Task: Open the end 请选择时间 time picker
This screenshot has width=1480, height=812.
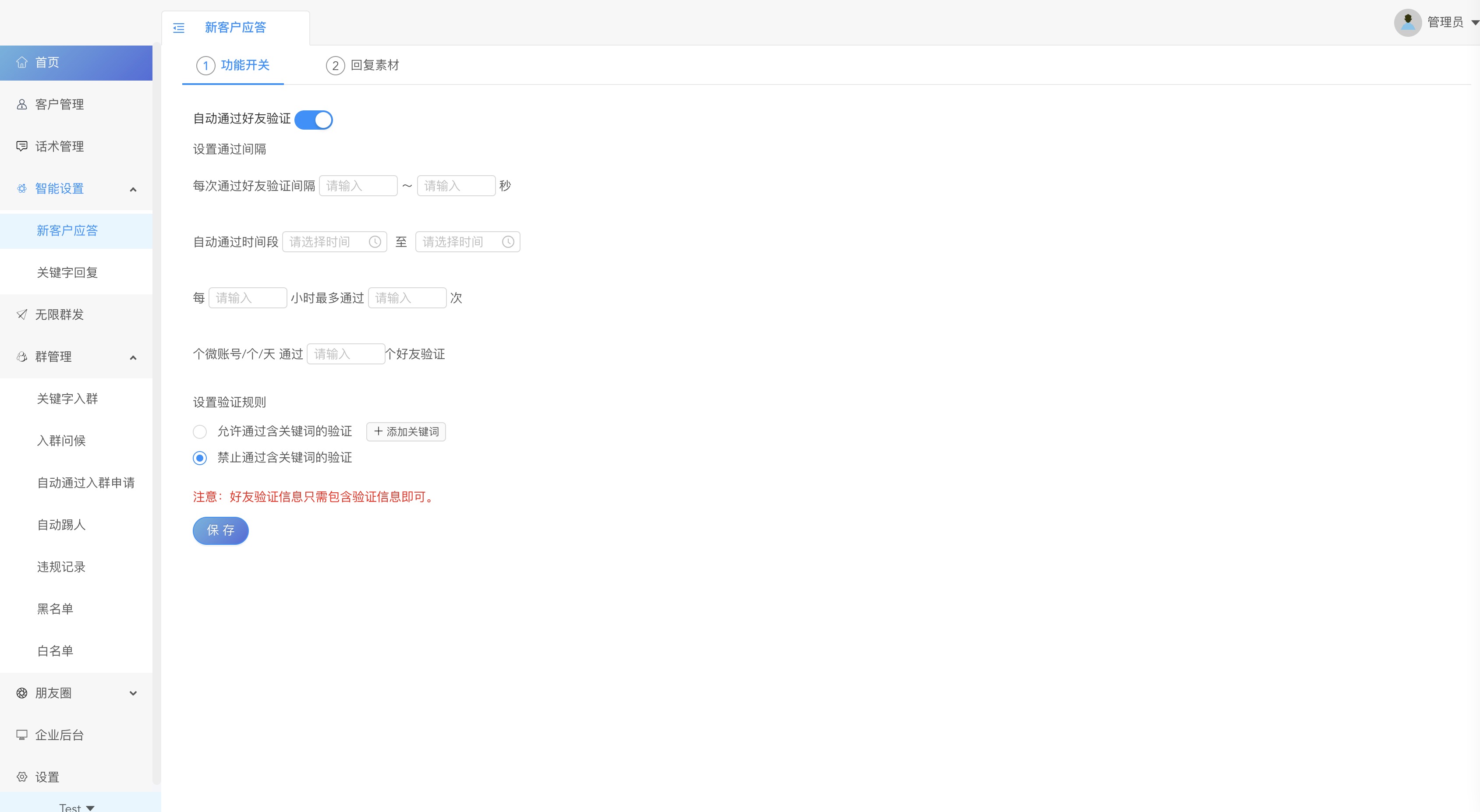Action: point(467,242)
